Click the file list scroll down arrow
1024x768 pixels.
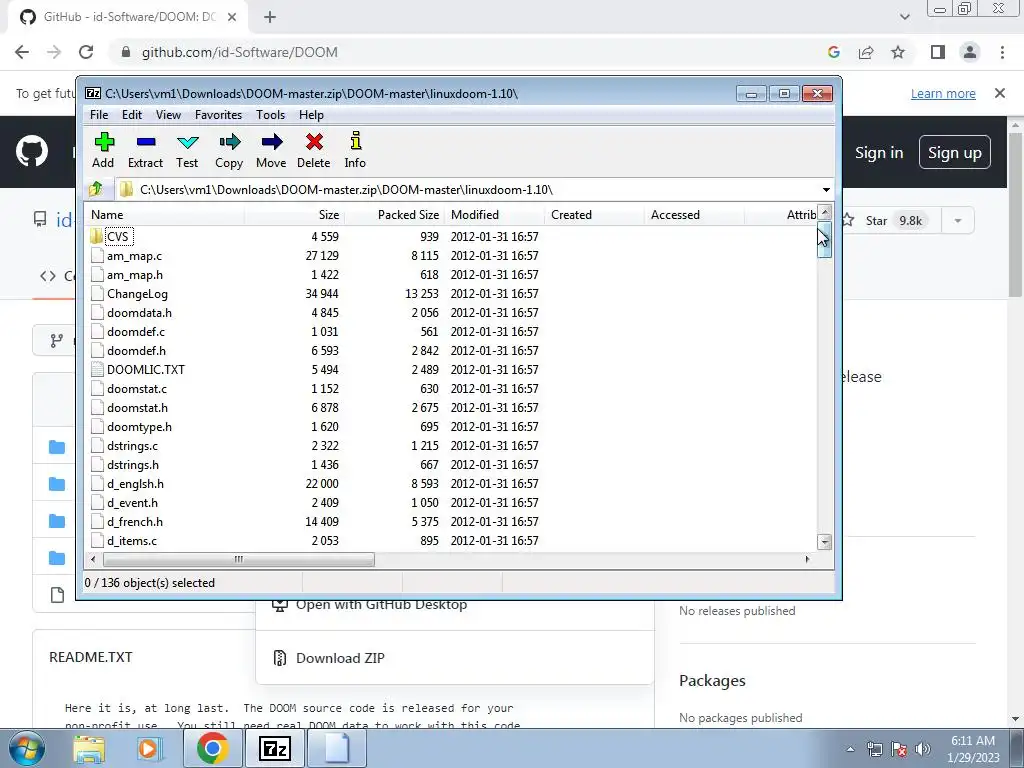[x=825, y=542]
